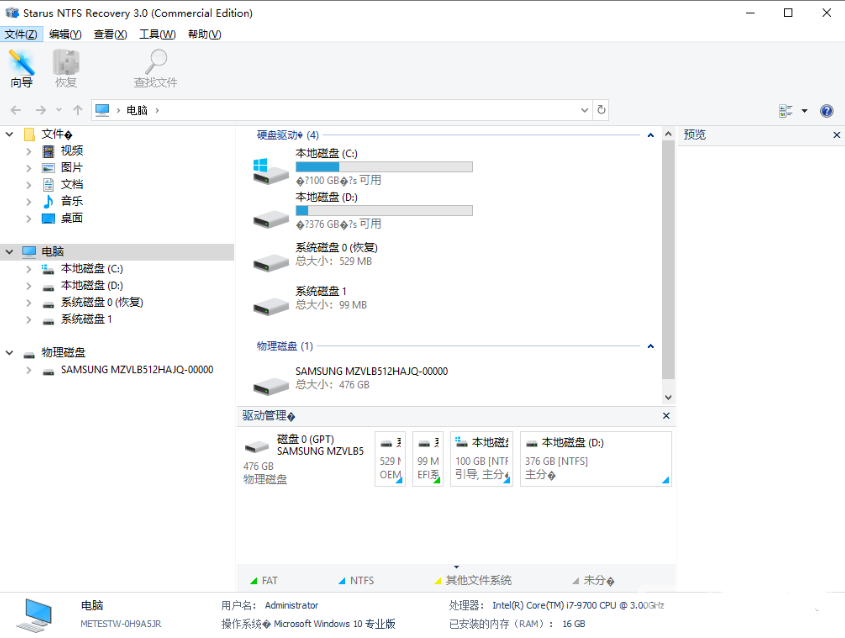Select 本地磁盘 (C:) in the tree
This screenshot has height=638, width=845.
pyautogui.click(x=92, y=268)
